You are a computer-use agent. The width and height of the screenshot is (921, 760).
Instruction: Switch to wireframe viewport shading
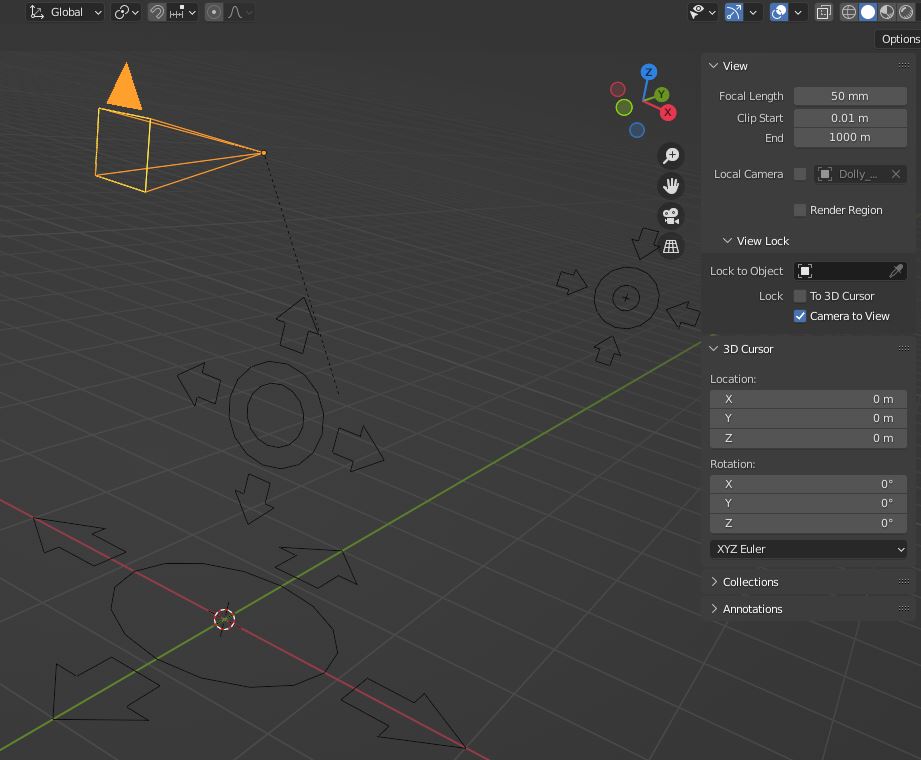[849, 11]
